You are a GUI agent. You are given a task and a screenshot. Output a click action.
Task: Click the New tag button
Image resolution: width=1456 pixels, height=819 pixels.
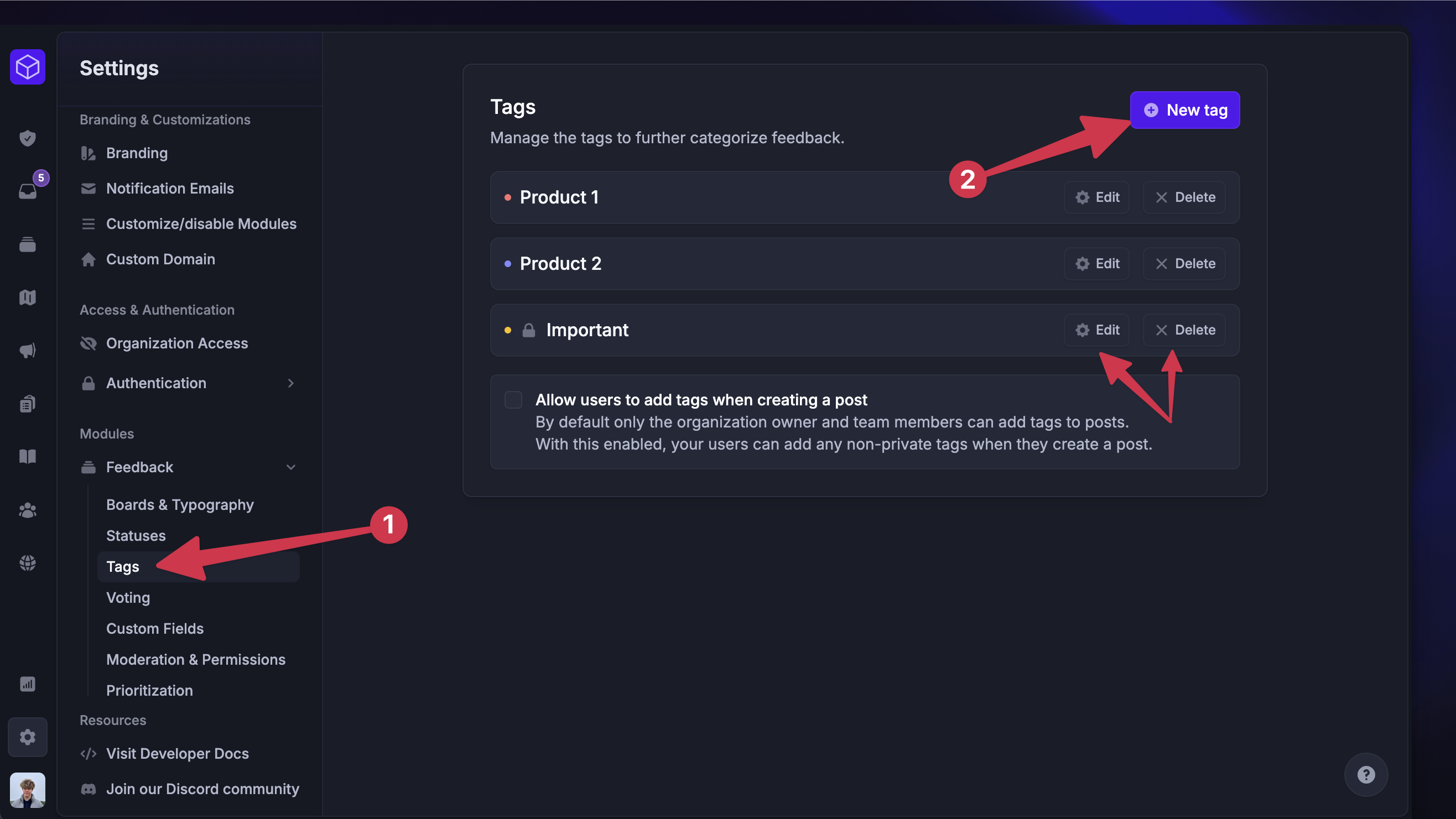tap(1184, 110)
